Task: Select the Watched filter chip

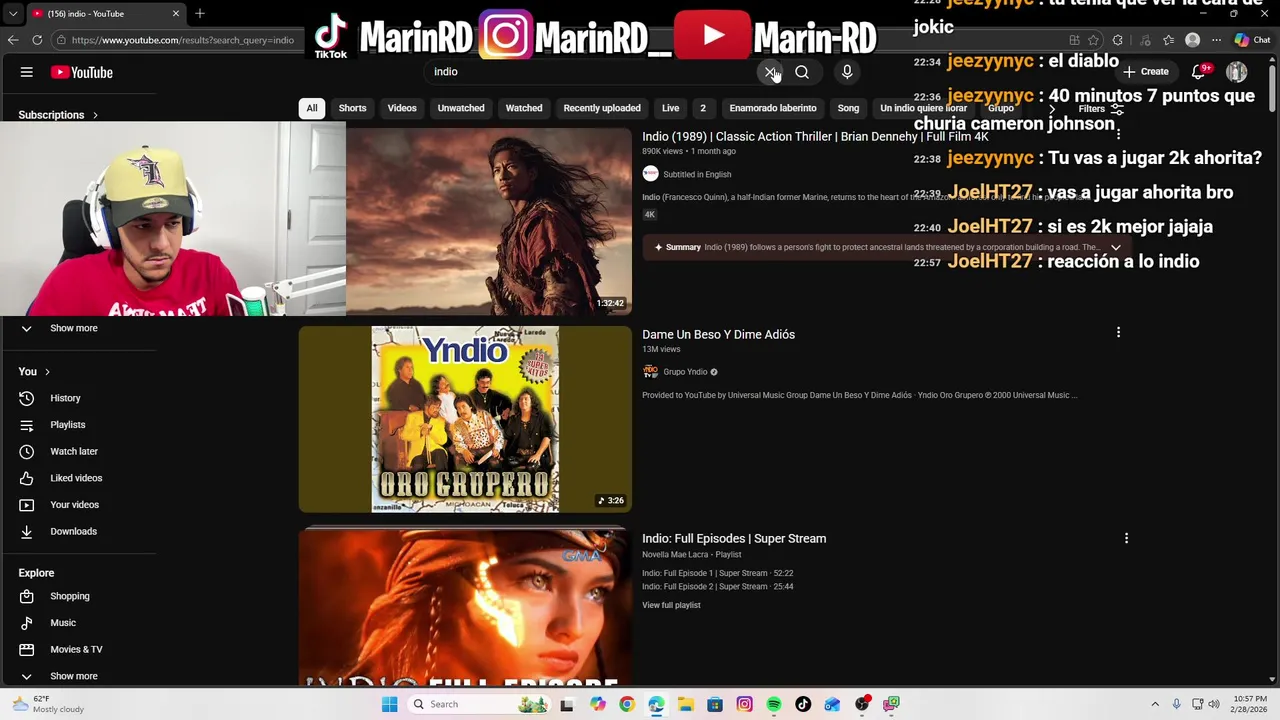Action: point(524,108)
